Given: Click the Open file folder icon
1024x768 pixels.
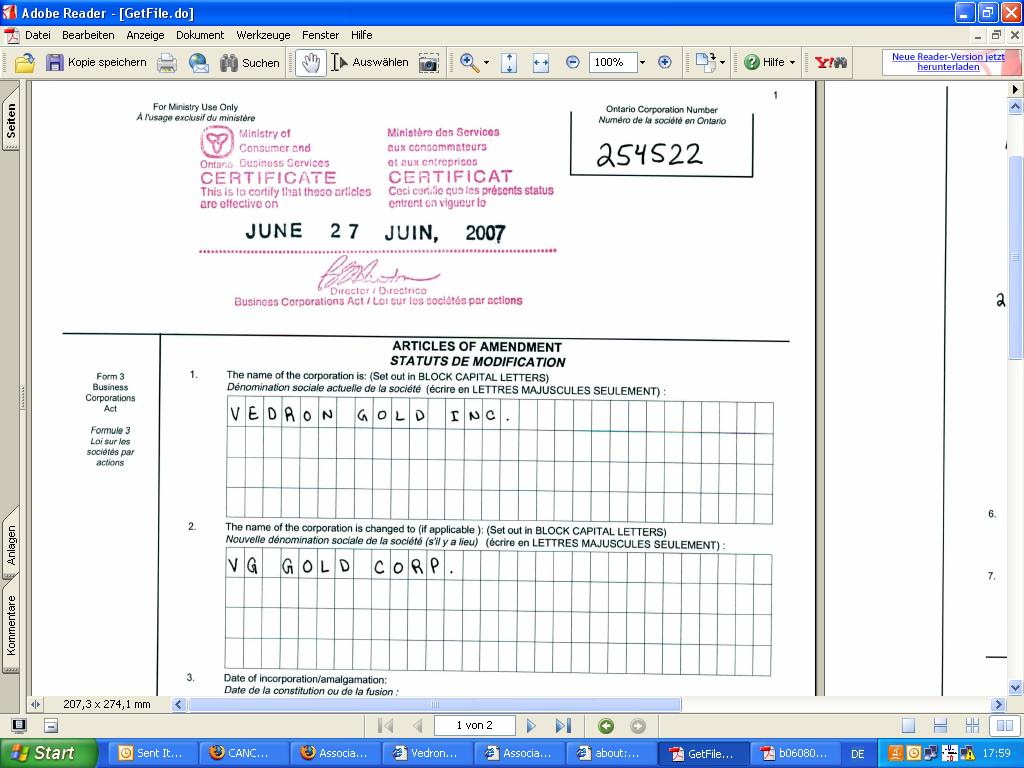Looking at the screenshot, I should pos(24,62).
